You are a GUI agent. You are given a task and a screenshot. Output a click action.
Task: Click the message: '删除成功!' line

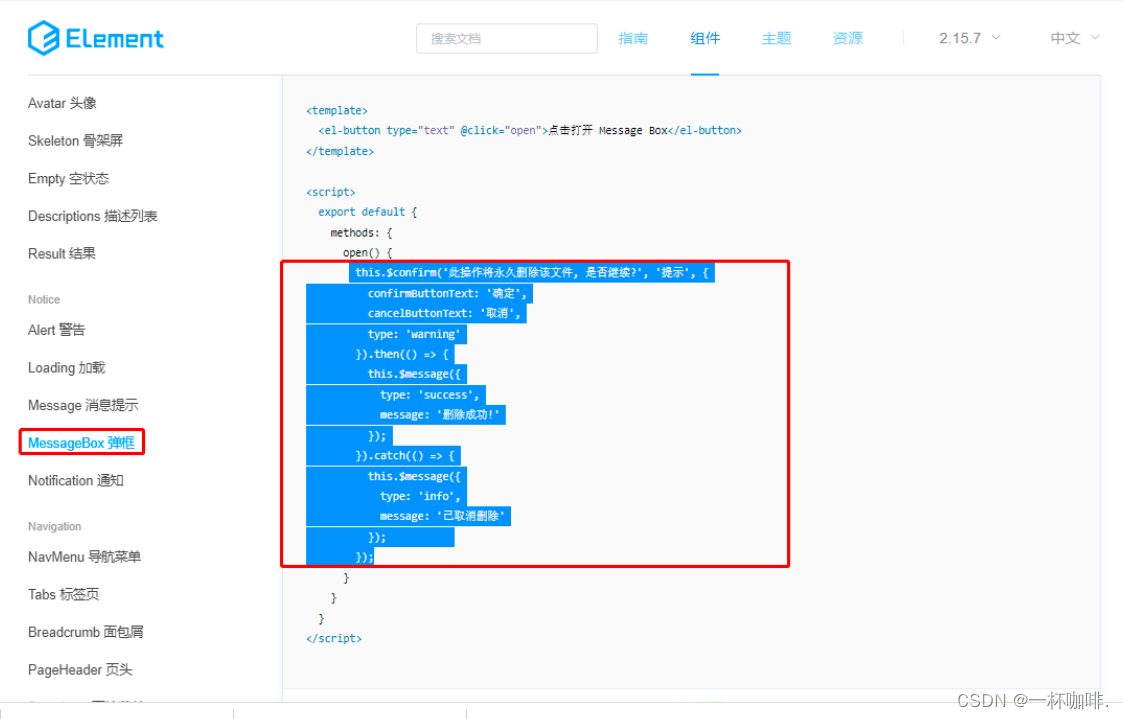tap(440, 415)
